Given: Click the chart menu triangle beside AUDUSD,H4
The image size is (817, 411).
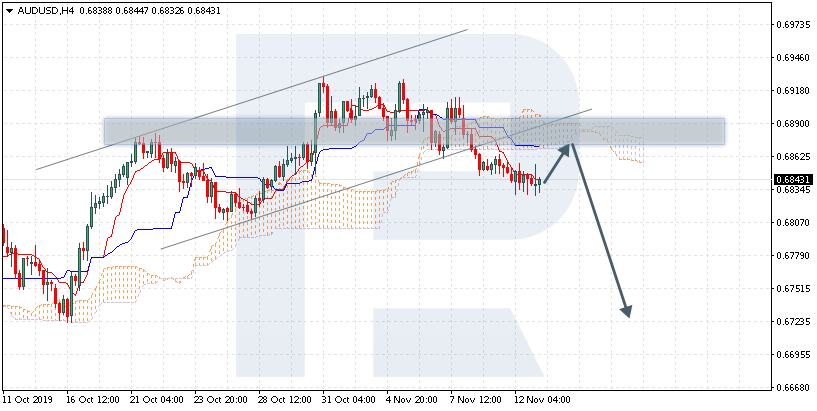Looking at the screenshot, I should click(x=9, y=10).
